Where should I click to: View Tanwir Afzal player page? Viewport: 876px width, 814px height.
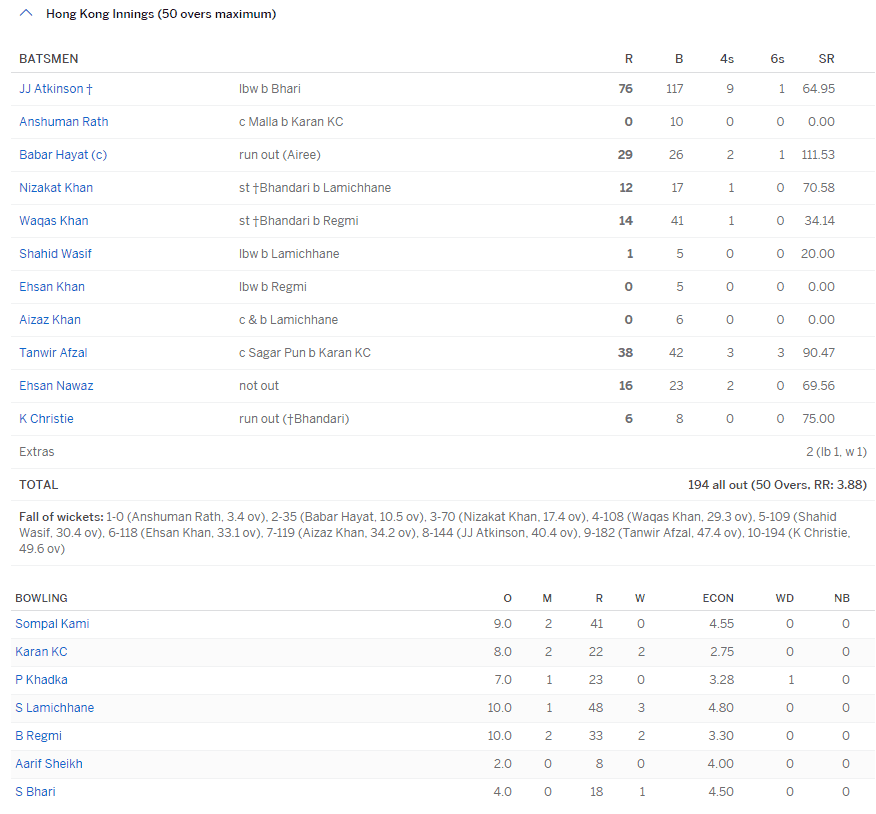pyautogui.click(x=53, y=353)
